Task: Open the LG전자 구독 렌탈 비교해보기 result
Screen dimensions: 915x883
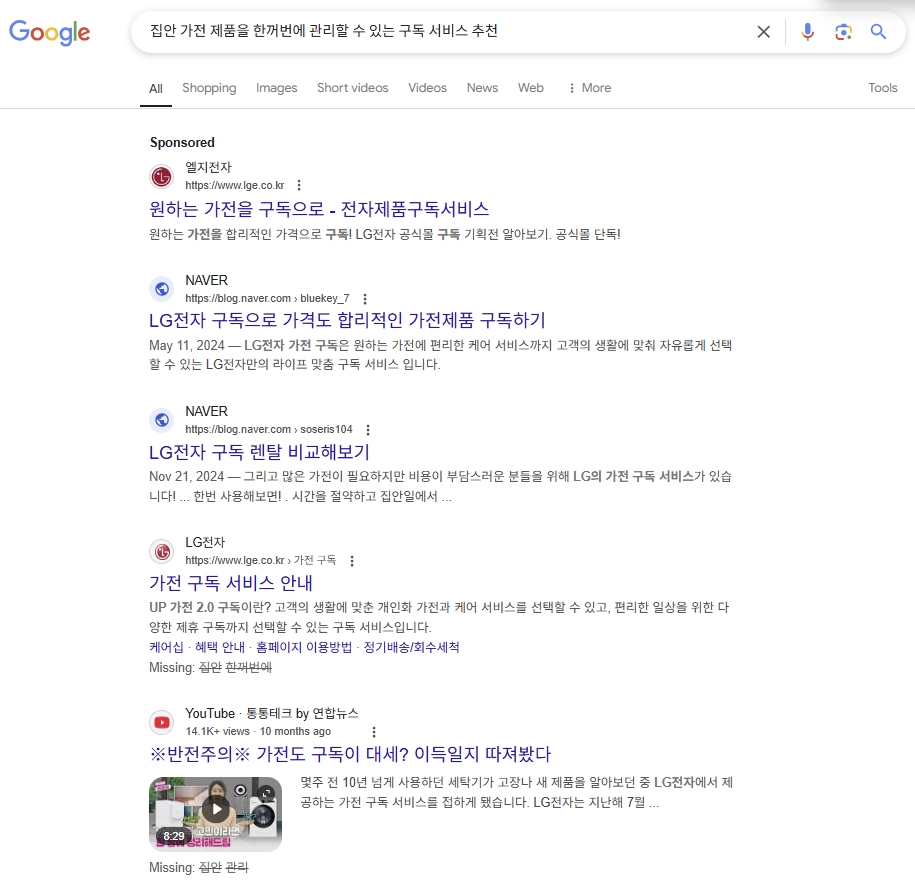Action: tap(259, 452)
